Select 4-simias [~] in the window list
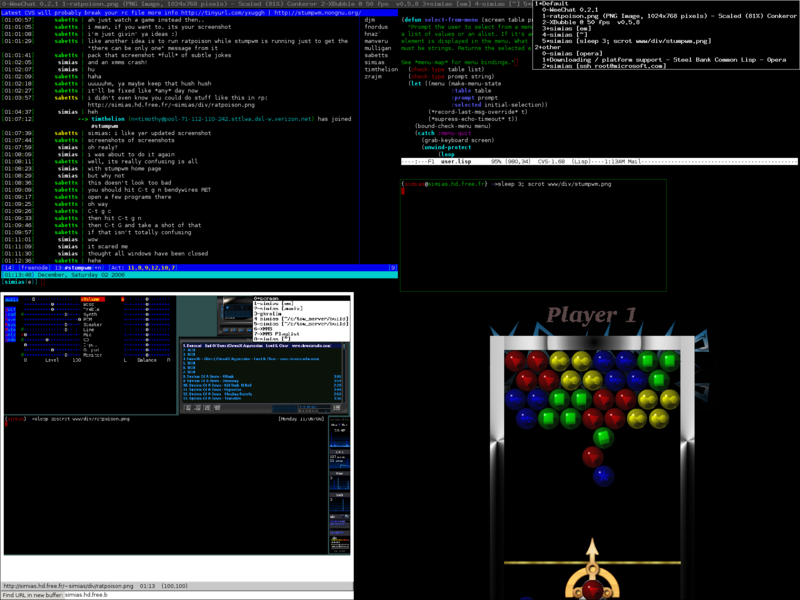 [565, 35]
